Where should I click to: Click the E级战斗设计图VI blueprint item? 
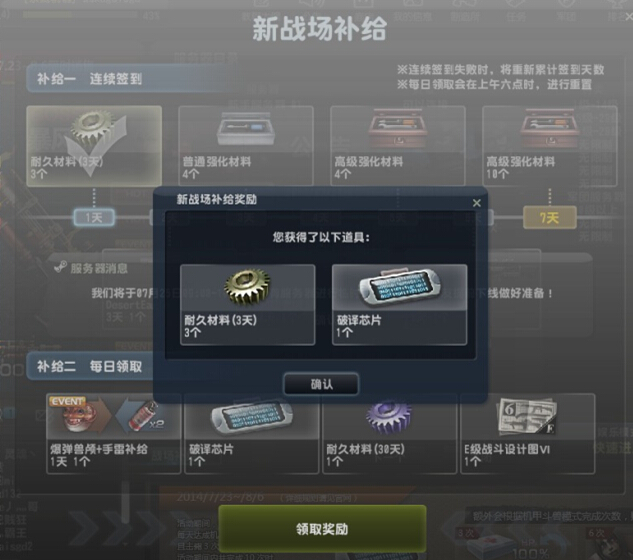tap(528, 434)
